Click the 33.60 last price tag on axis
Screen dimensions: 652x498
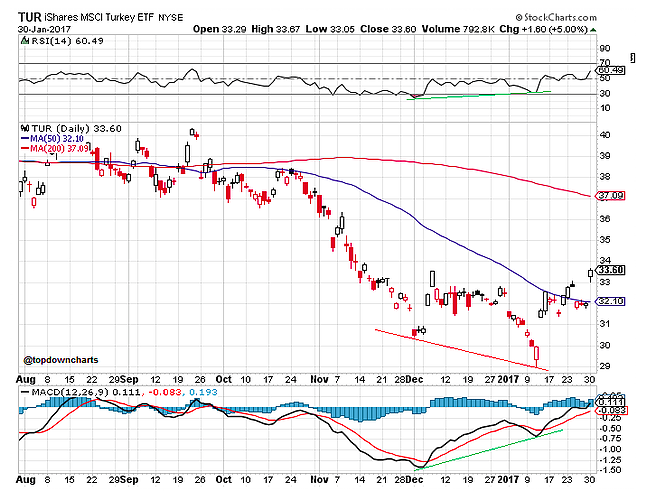coord(610,270)
